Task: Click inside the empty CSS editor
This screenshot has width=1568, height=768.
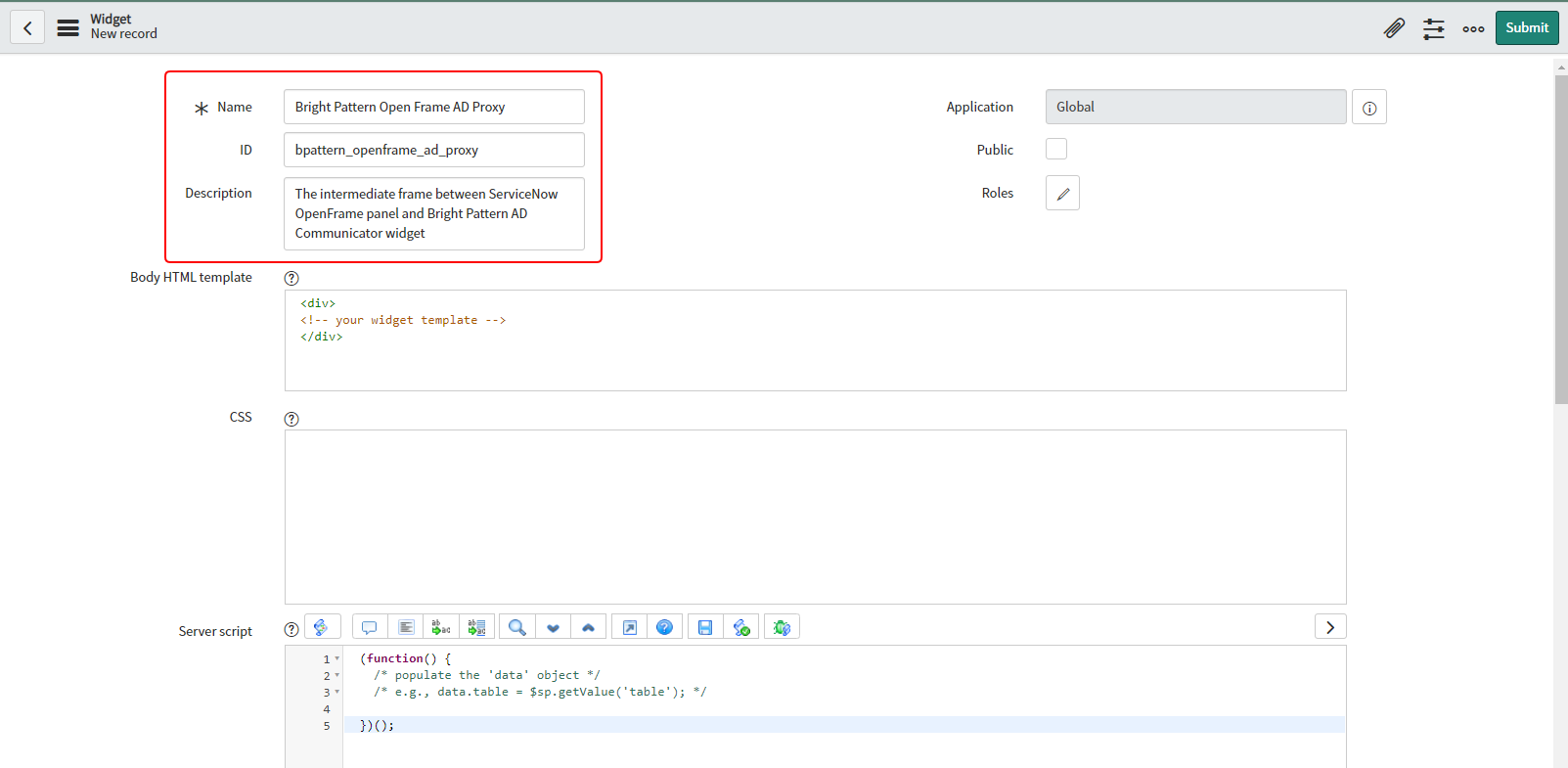Action: tap(816, 517)
